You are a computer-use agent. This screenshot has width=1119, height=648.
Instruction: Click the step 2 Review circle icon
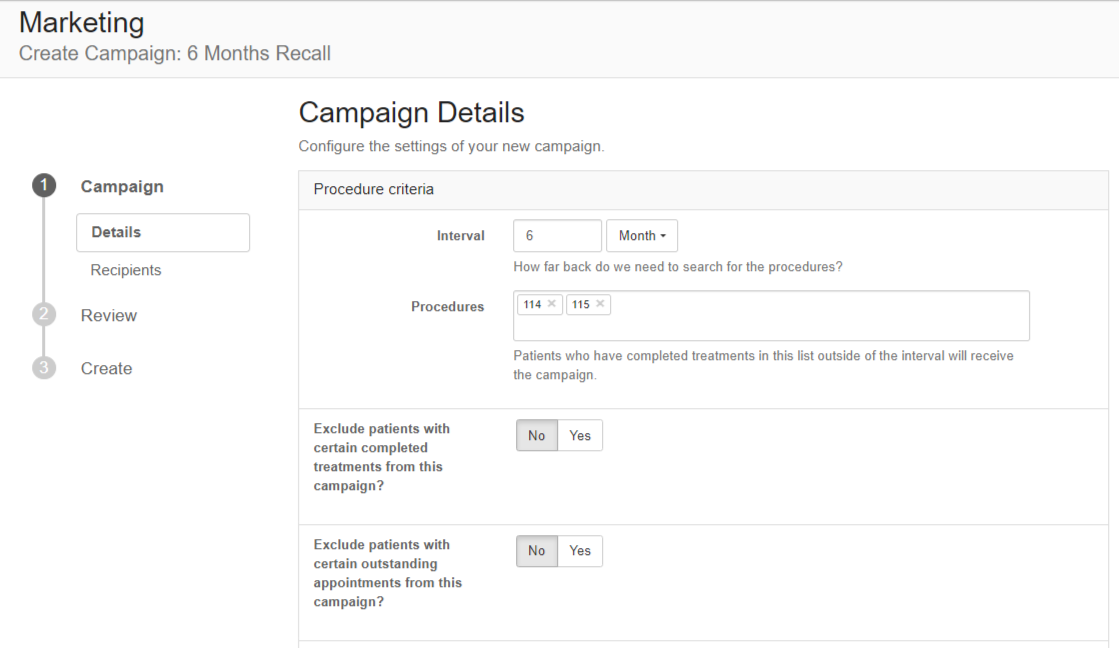coord(43,315)
